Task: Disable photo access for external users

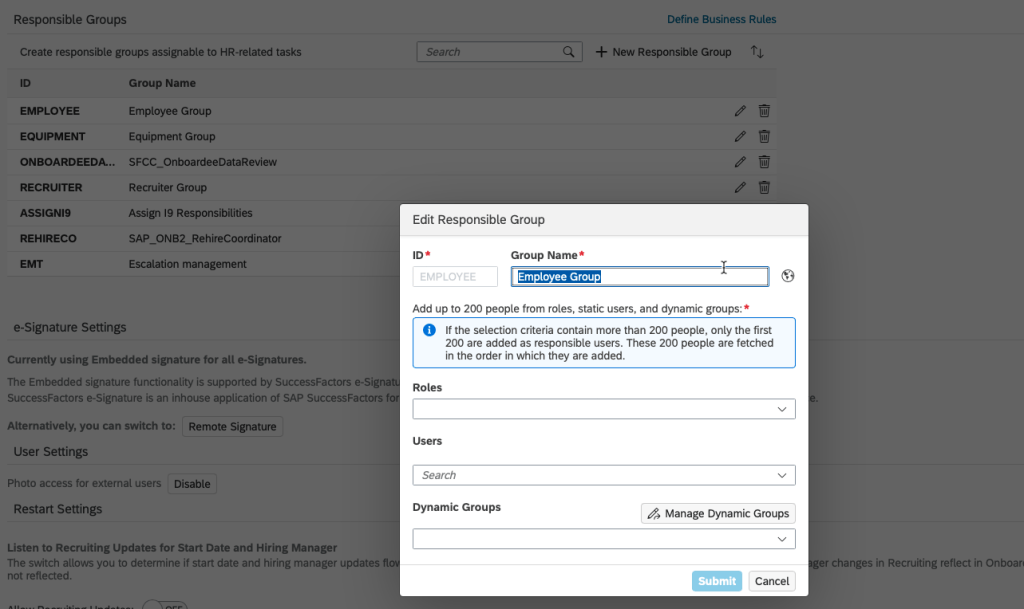Action: [x=192, y=484]
